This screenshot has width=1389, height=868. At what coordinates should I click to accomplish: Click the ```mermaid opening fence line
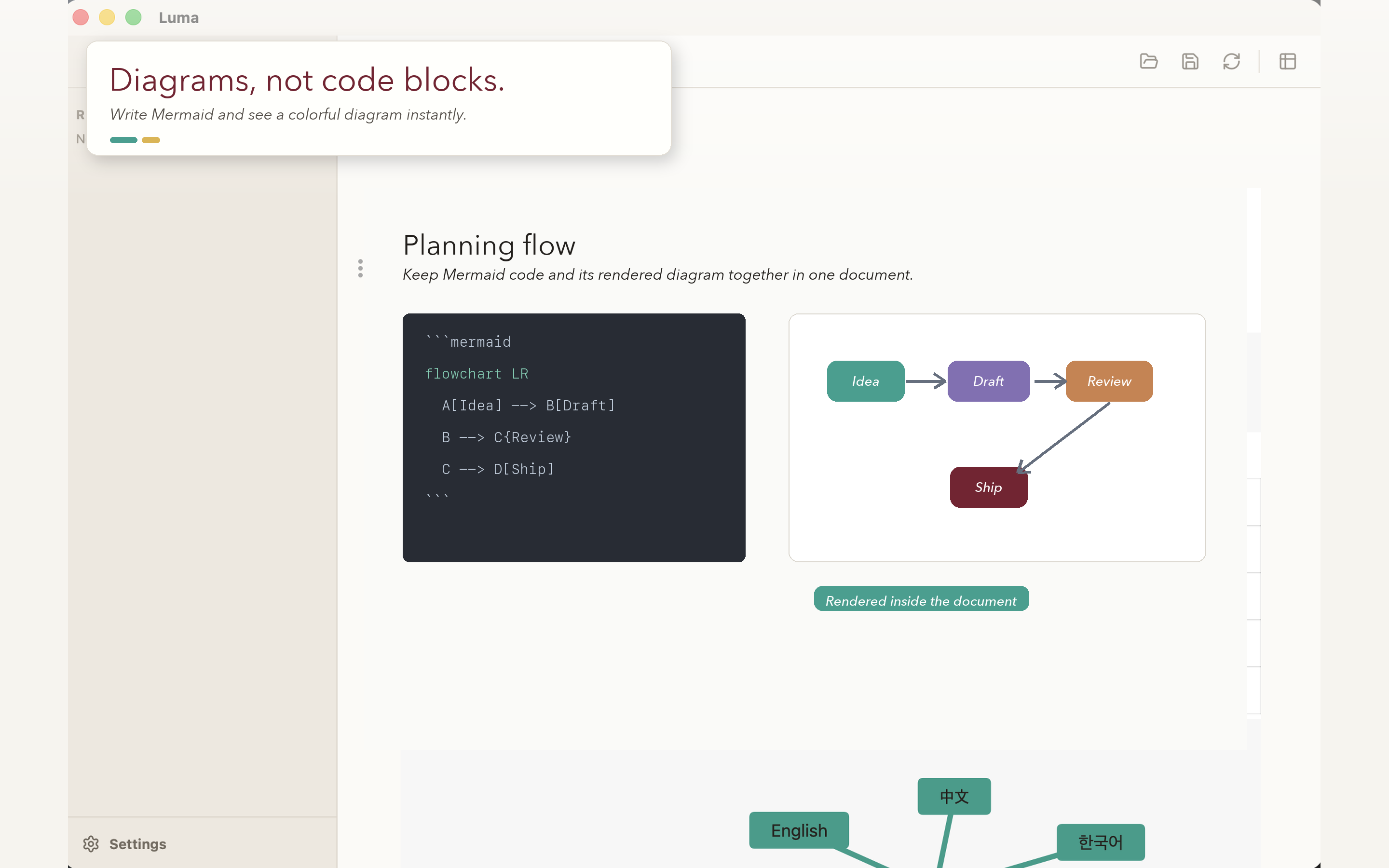(x=468, y=342)
